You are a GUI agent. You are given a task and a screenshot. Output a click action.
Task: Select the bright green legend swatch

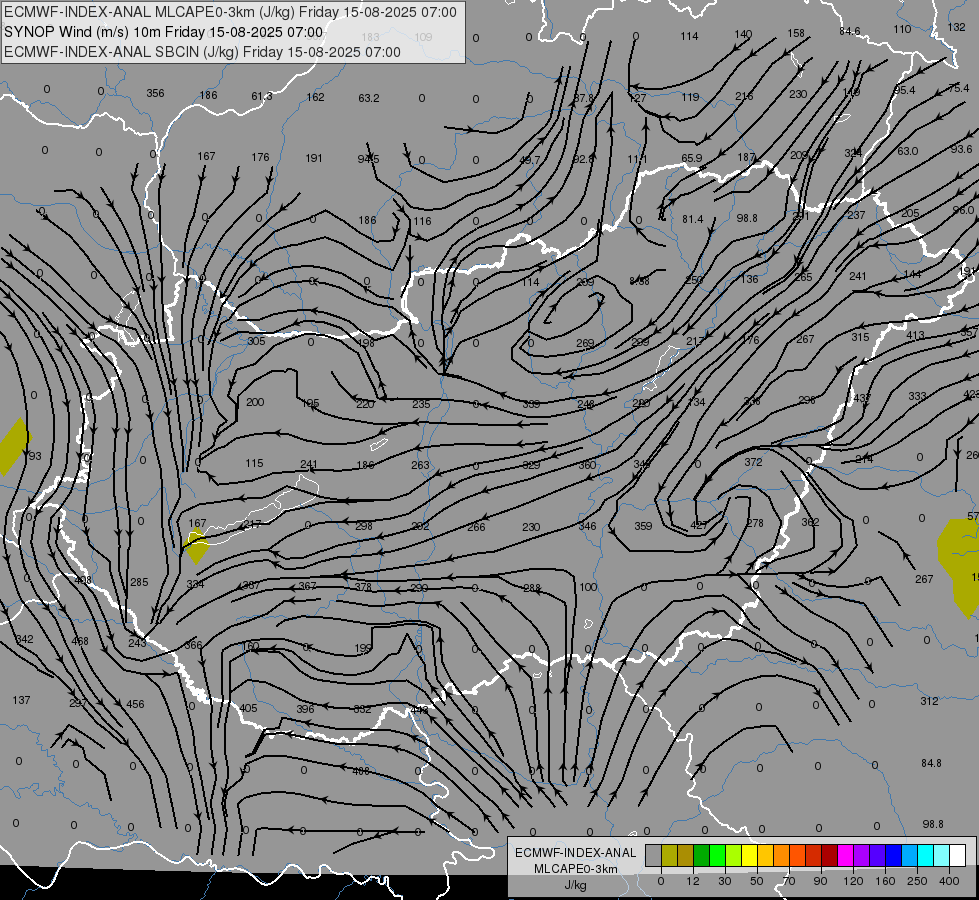coord(717,855)
